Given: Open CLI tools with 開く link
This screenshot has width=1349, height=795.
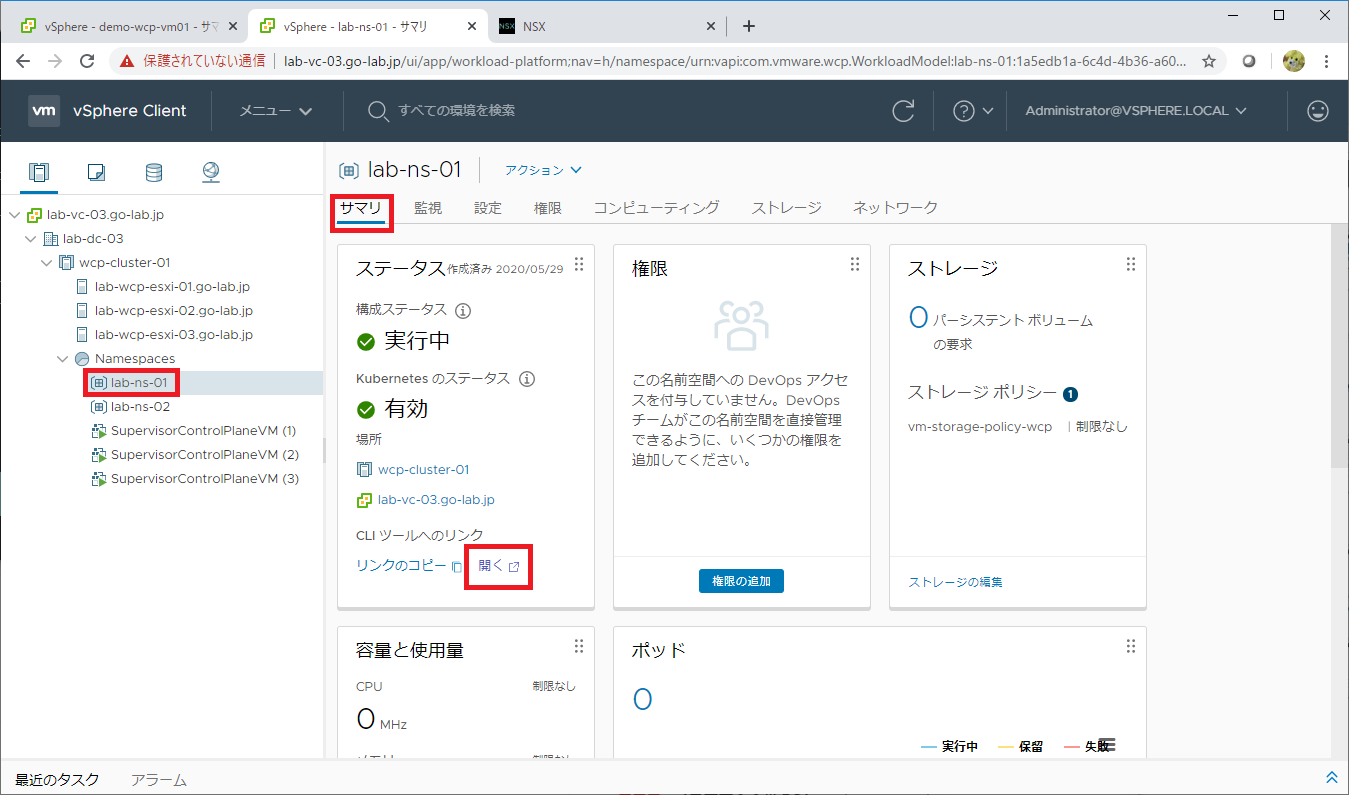Looking at the screenshot, I should tap(499, 566).
